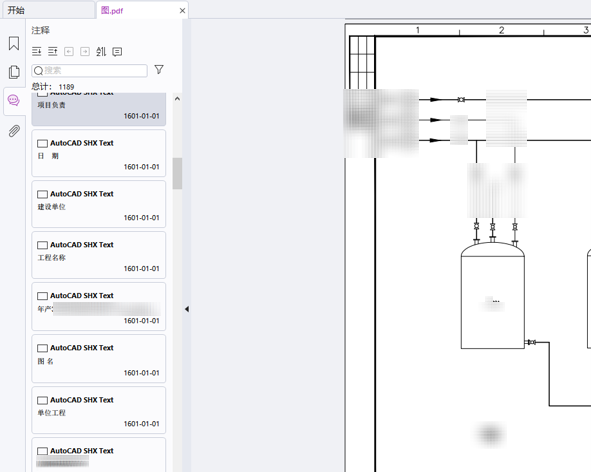Viewport: 591px width, 472px height.
Task: Click the column number 2 on the drawing border
Action: coord(501,30)
